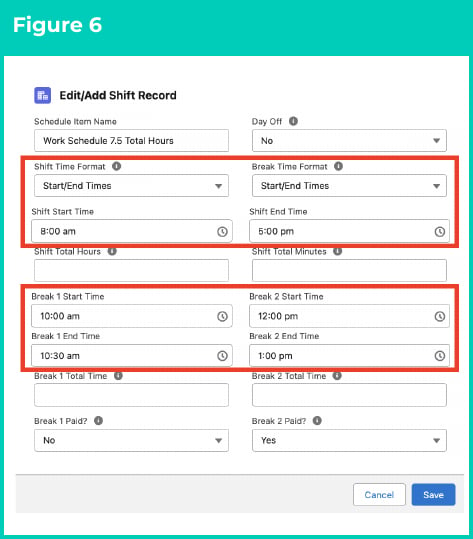The height and width of the screenshot is (539, 473).
Task: Click Shift Total Minutes info icon
Action: 338,251
